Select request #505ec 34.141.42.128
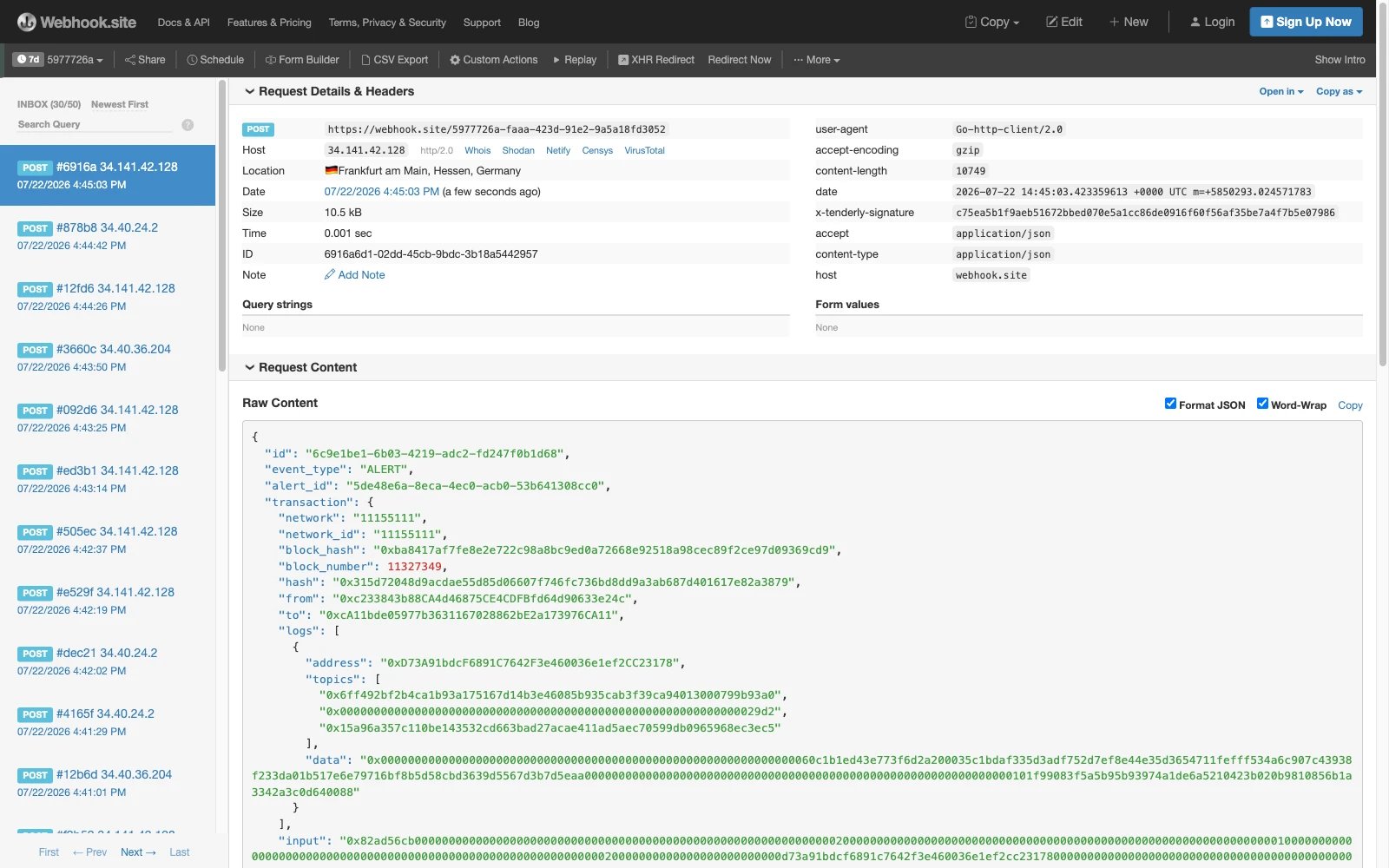 (x=108, y=540)
